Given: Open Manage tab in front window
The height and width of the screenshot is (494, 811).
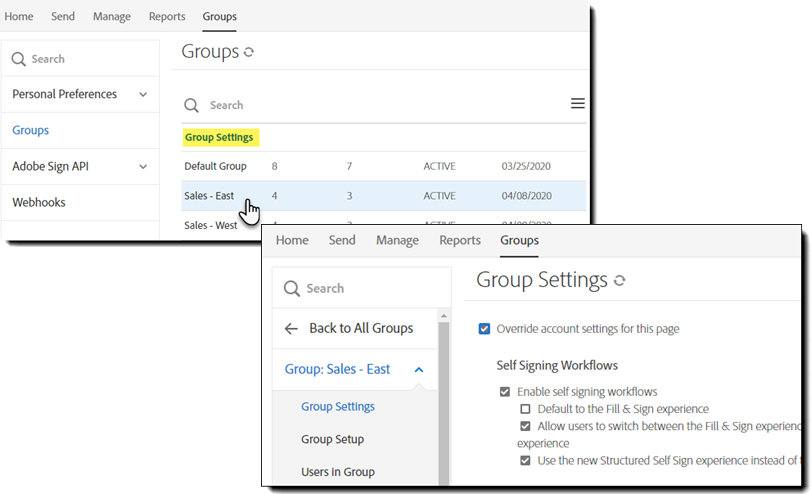Looking at the screenshot, I should 397,240.
